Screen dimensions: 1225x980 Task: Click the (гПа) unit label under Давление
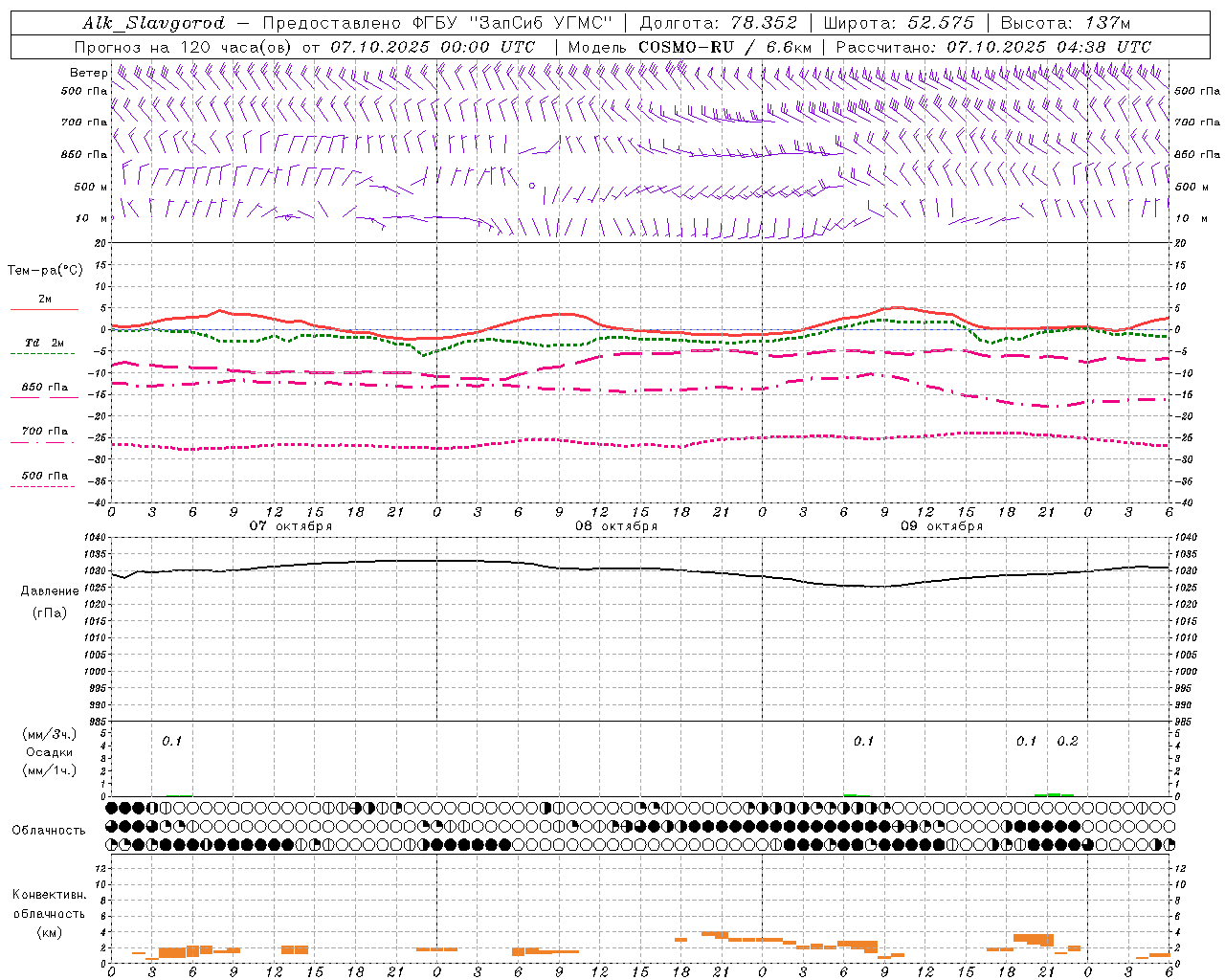tap(50, 612)
